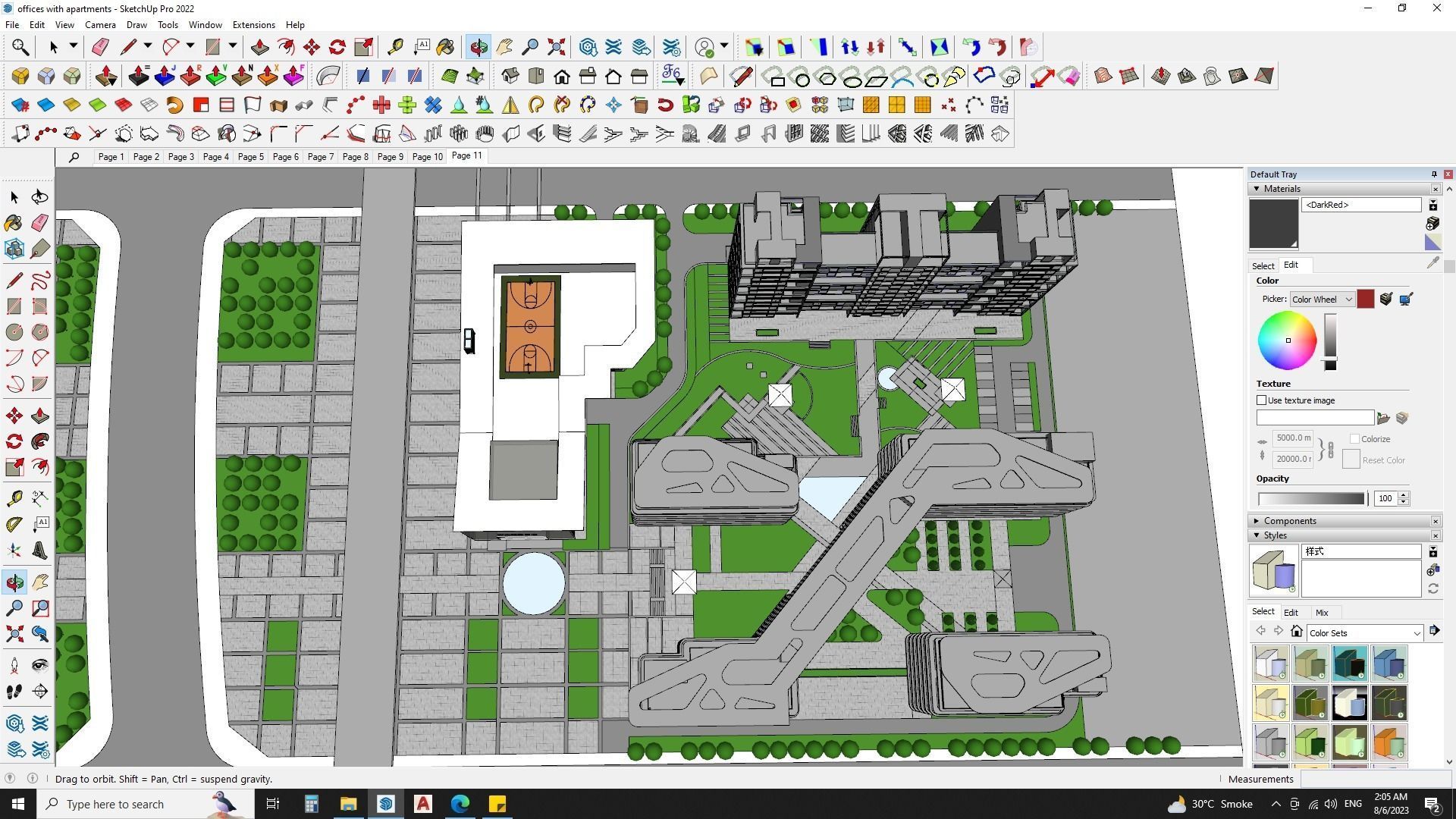Click the brightness value slider
1456x819 pixels.
1330,342
